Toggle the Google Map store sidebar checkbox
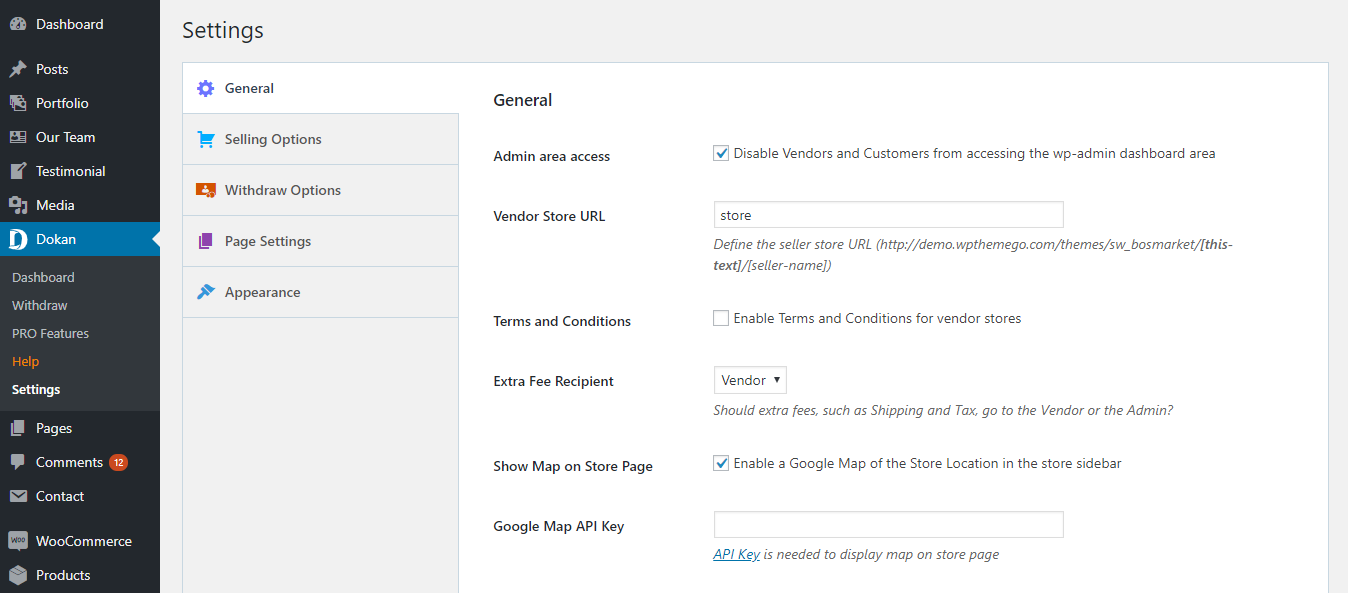The image size is (1348, 593). pyautogui.click(x=721, y=463)
